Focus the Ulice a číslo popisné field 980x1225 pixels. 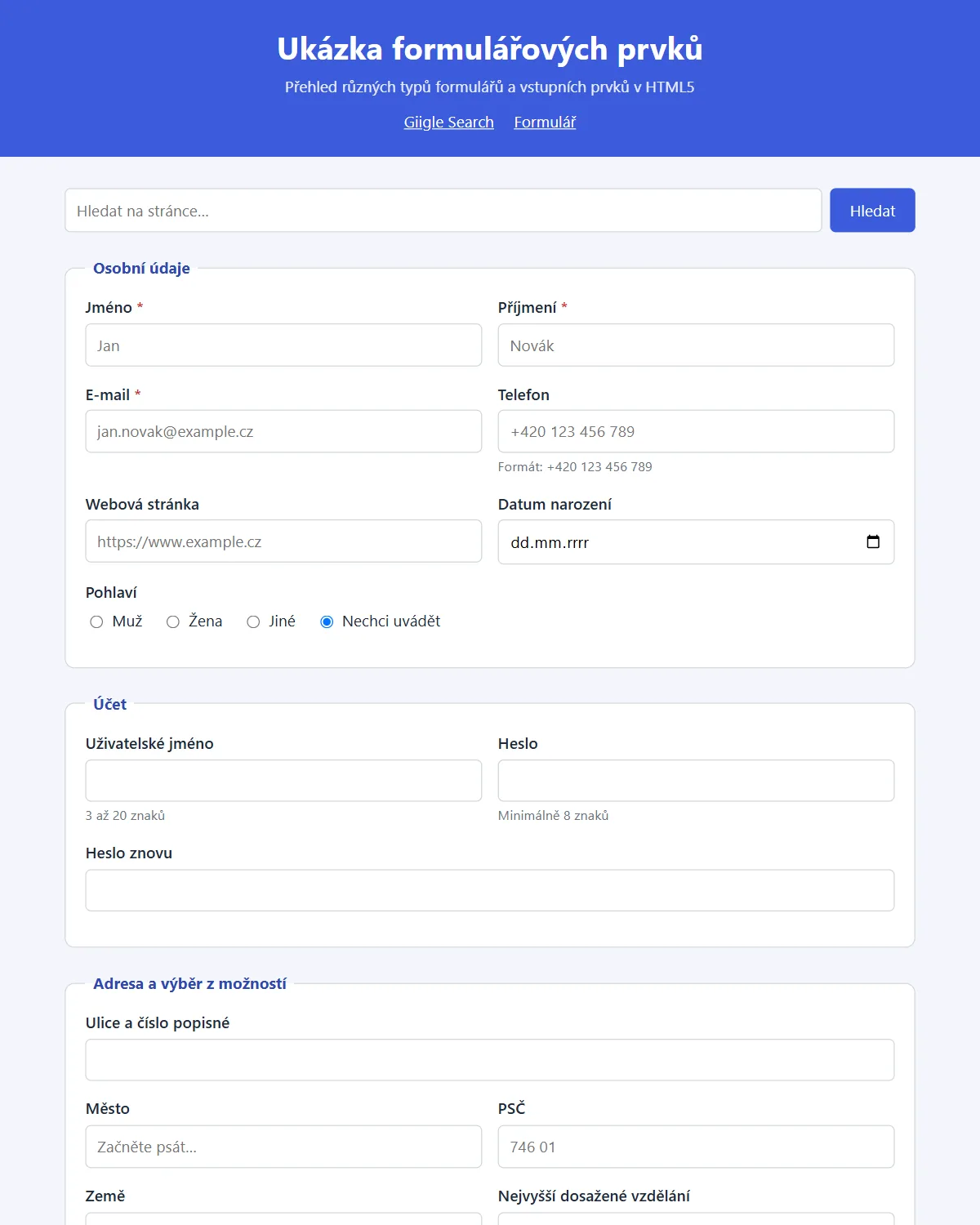490,1060
